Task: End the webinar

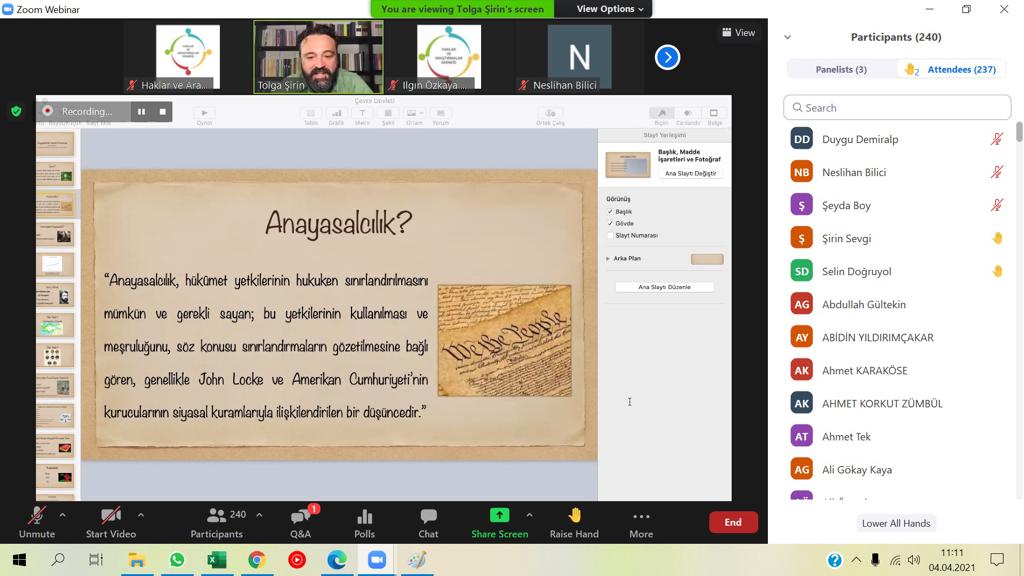Action: tap(733, 522)
